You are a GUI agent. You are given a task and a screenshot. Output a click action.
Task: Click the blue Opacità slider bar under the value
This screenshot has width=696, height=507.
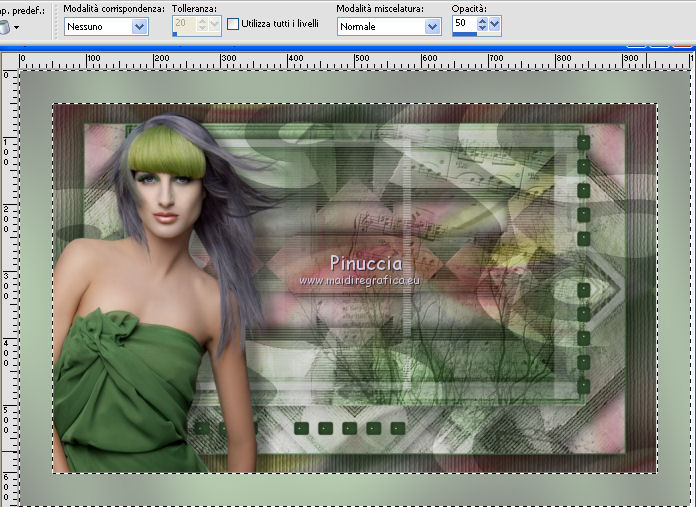pos(465,33)
